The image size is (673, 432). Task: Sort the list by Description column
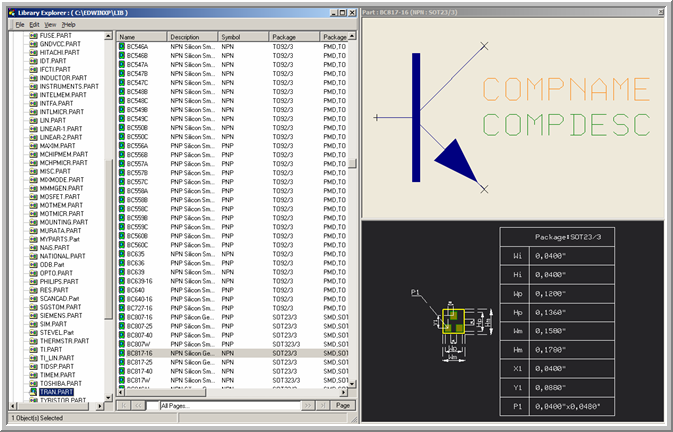pos(192,37)
